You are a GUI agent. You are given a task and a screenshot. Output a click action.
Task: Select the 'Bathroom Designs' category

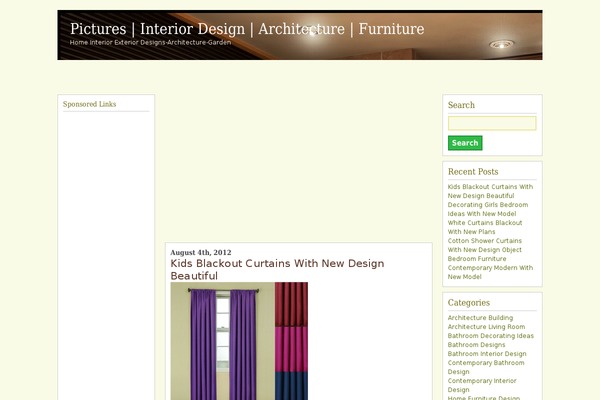pos(476,344)
